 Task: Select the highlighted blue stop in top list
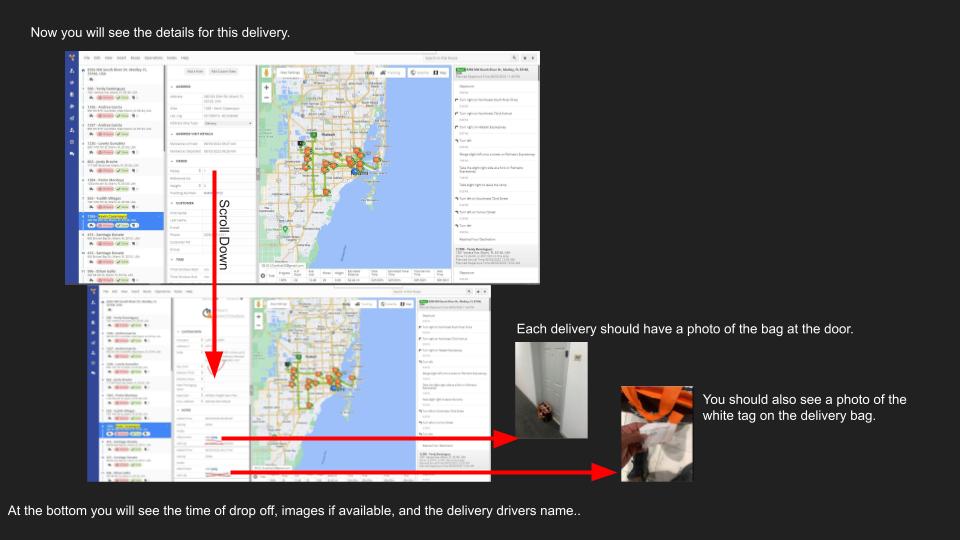(122, 221)
